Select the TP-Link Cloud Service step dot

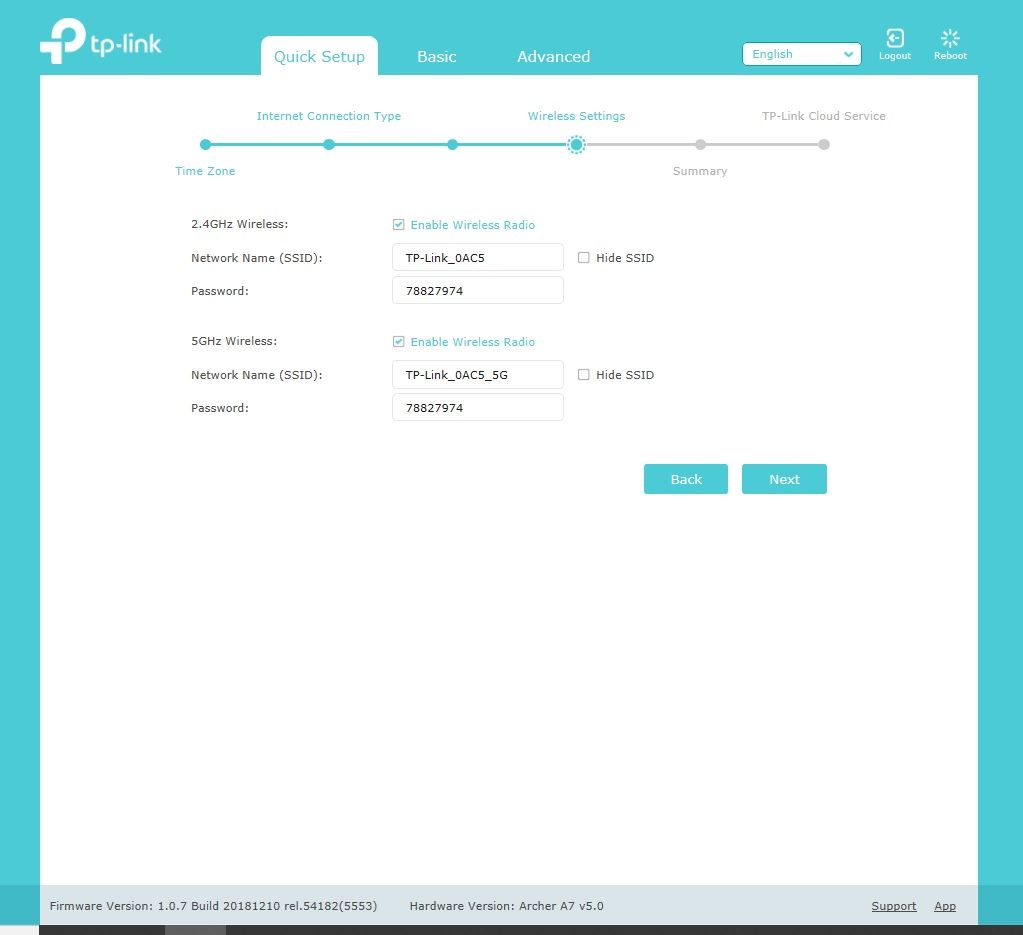[823, 144]
